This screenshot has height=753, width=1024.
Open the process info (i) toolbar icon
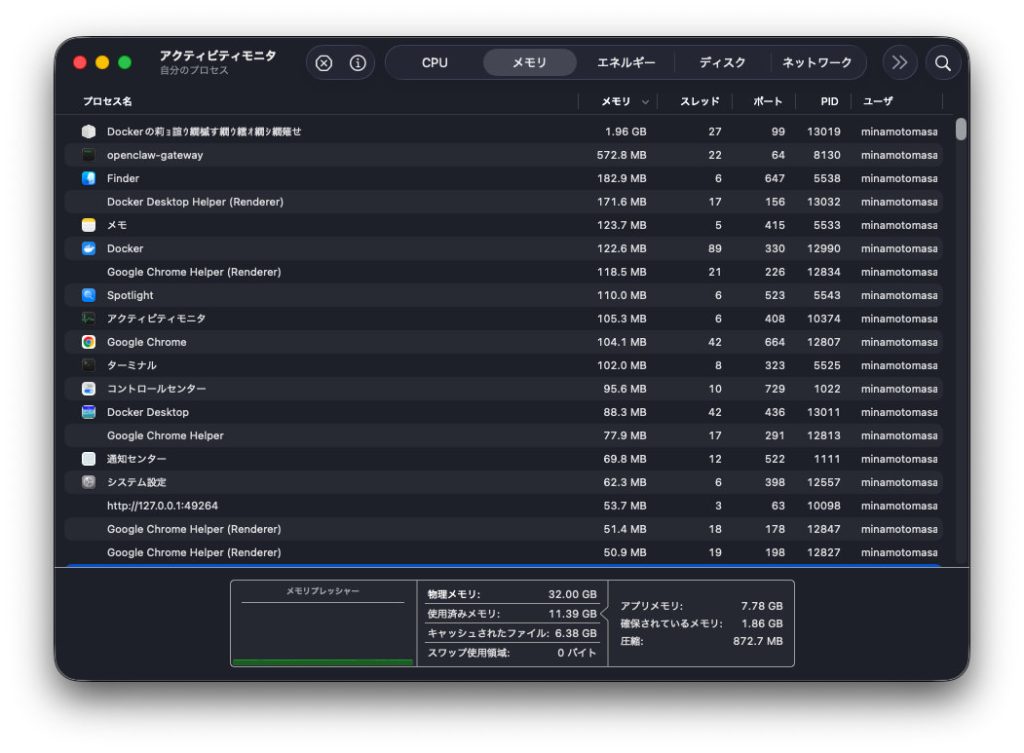(358, 63)
